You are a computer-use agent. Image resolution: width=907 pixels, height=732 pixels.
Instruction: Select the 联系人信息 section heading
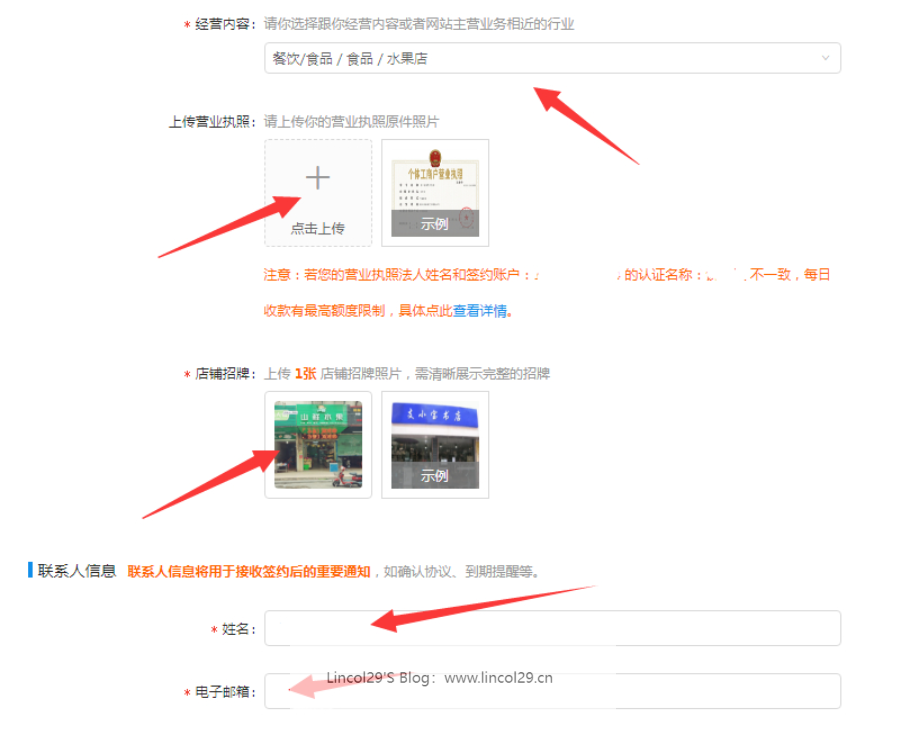click(x=77, y=572)
